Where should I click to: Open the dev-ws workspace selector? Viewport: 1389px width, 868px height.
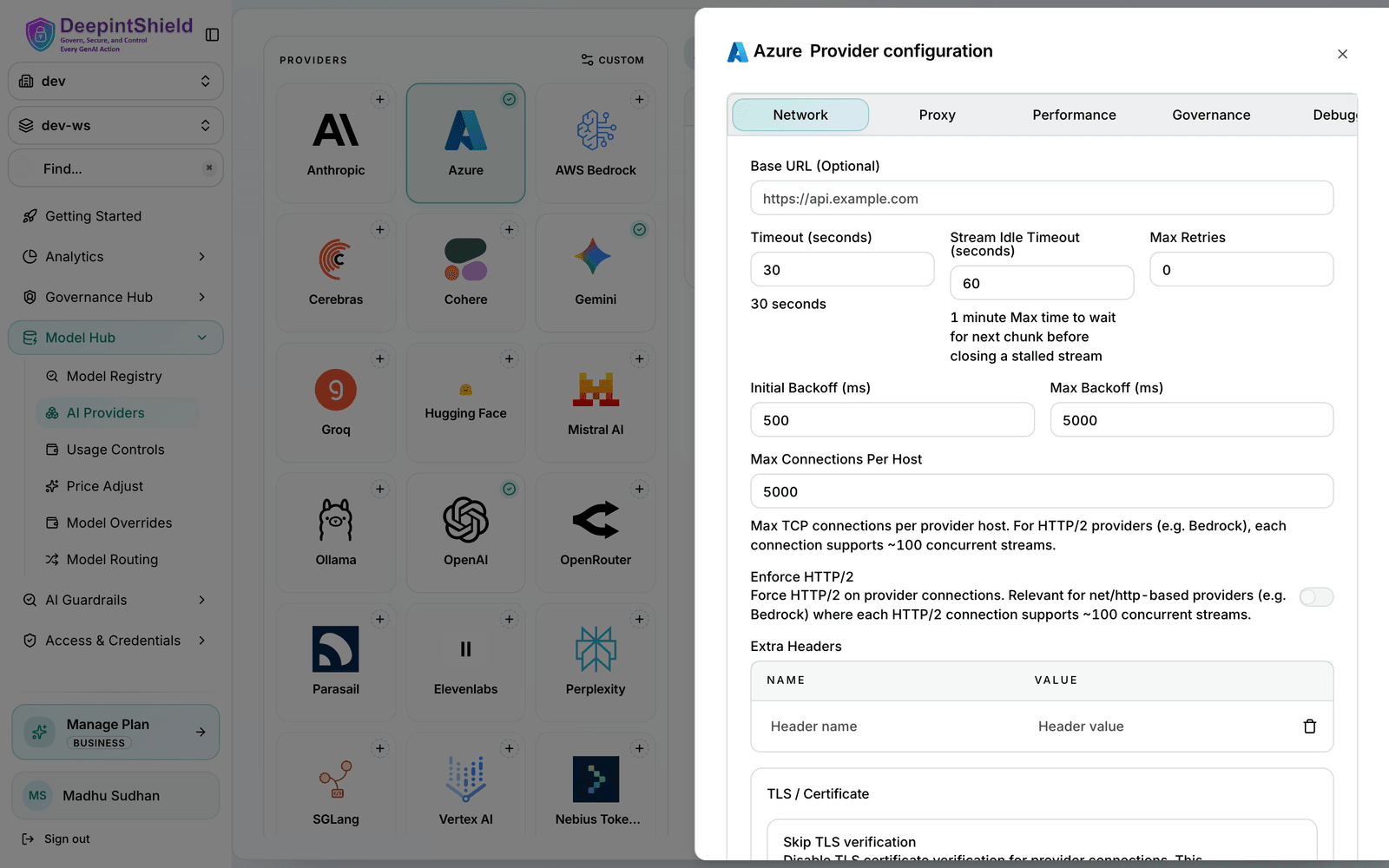click(115, 125)
